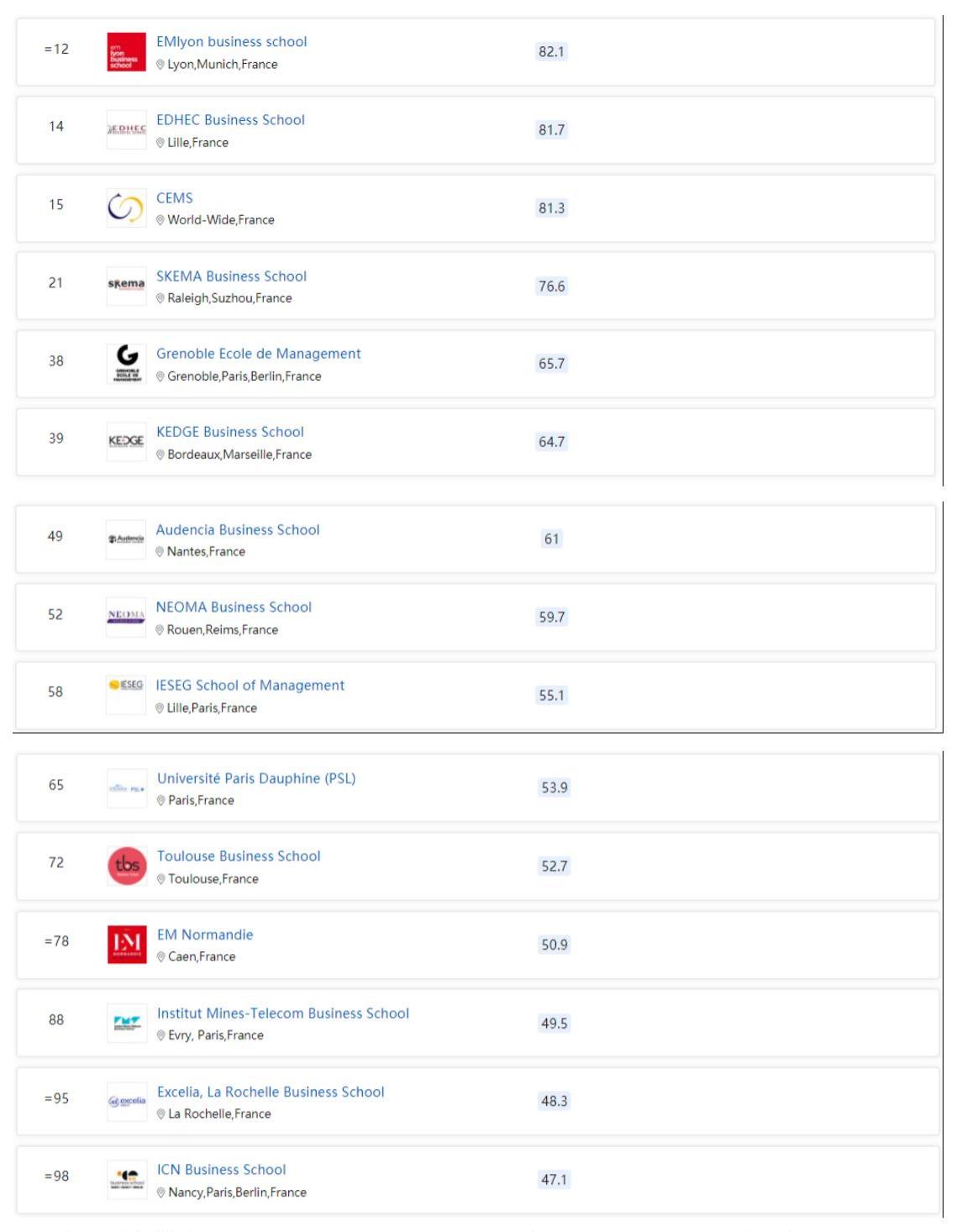The width and height of the screenshot is (962, 1232).
Task: Open the ICN Business School link
Action: [222, 1170]
